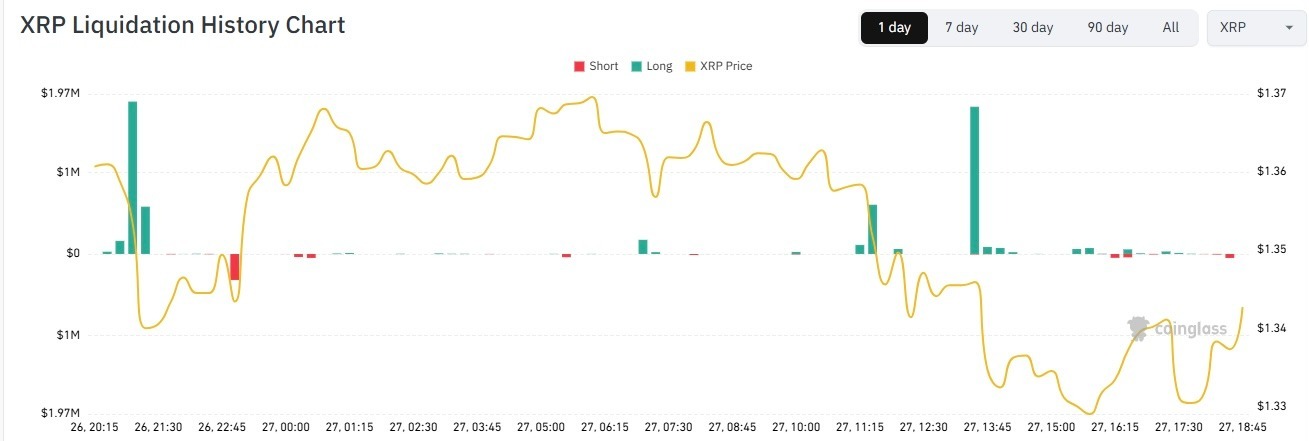This screenshot has width=1309, height=441.
Task: Switch to the 7 day tab
Action: click(x=961, y=28)
